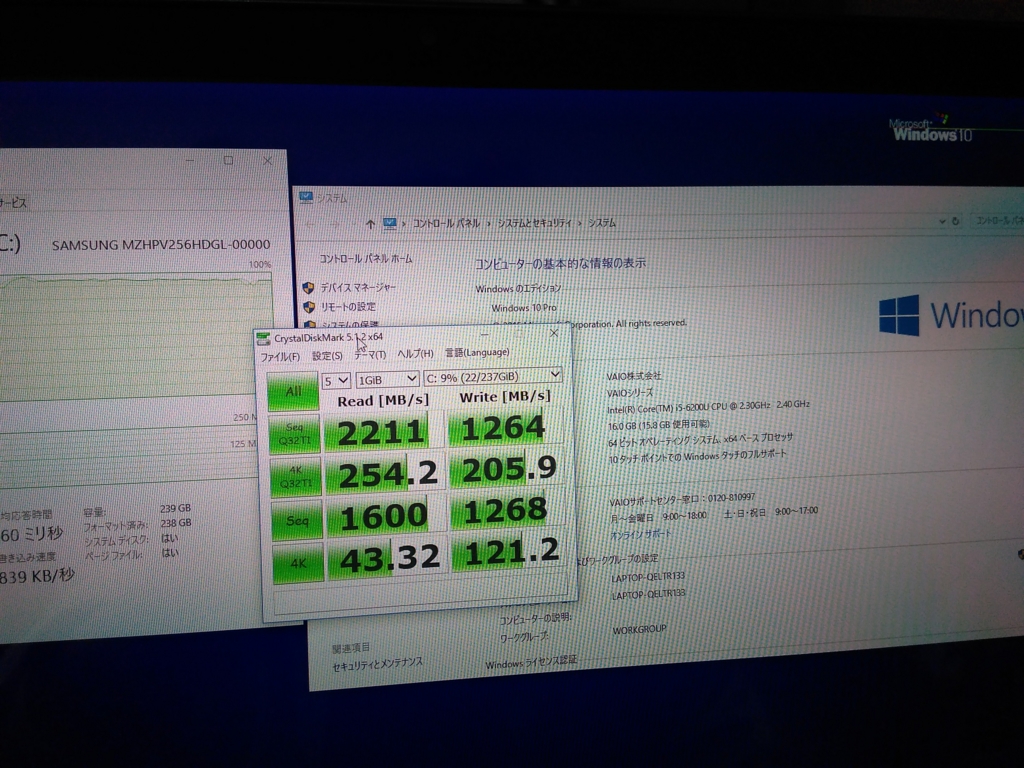The width and height of the screenshot is (1024, 768).
Task: Click the disk activity graph in Task Manager
Action: click(x=135, y=338)
